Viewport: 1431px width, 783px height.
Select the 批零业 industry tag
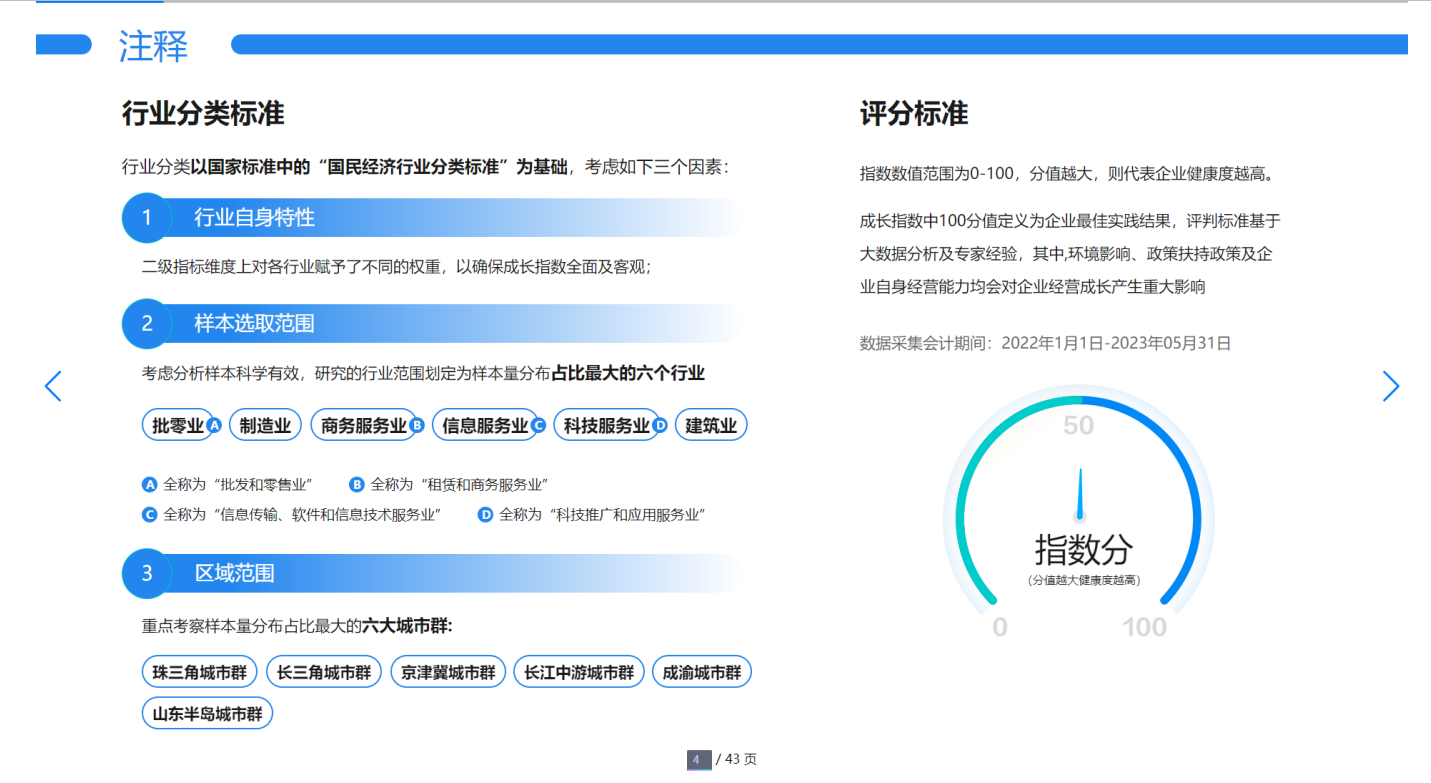(x=177, y=425)
